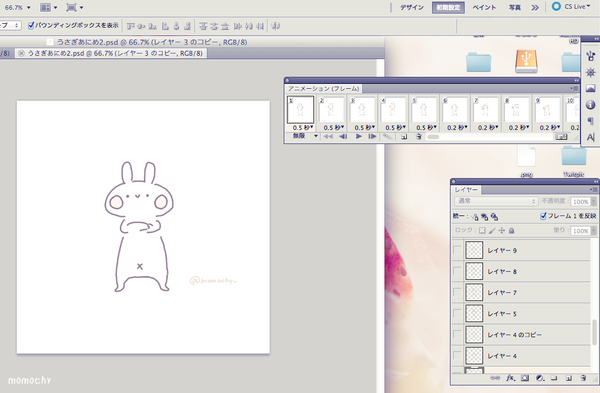The image size is (600, 393).
Task: Click the unify layer style icon
Action: click(x=494, y=217)
